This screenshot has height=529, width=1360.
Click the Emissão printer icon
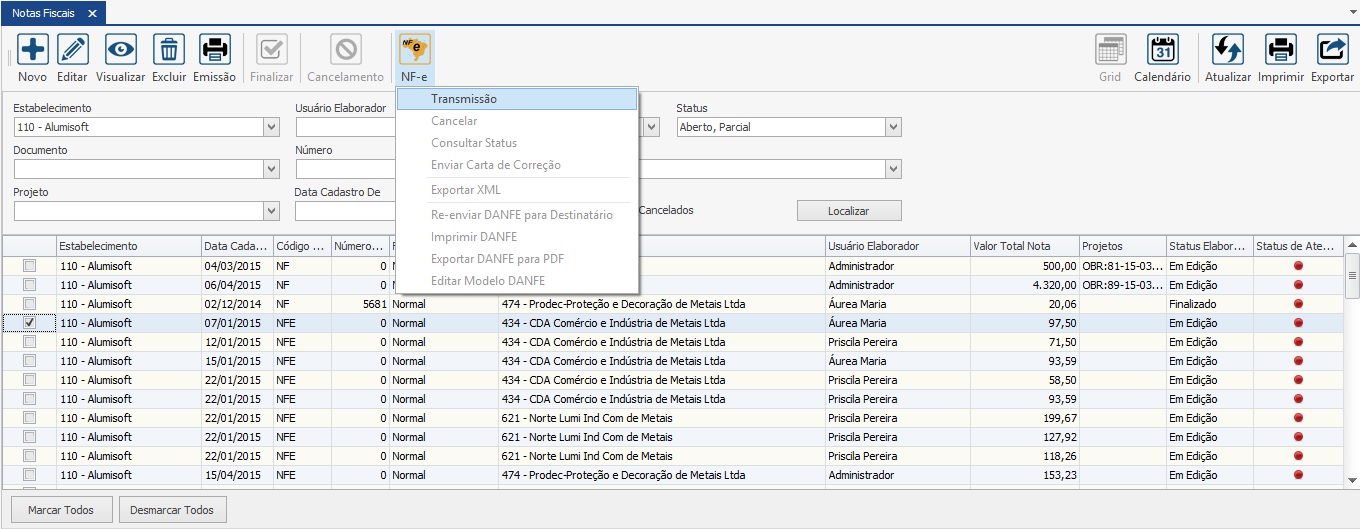pyautogui.click(x=214, y=49)
